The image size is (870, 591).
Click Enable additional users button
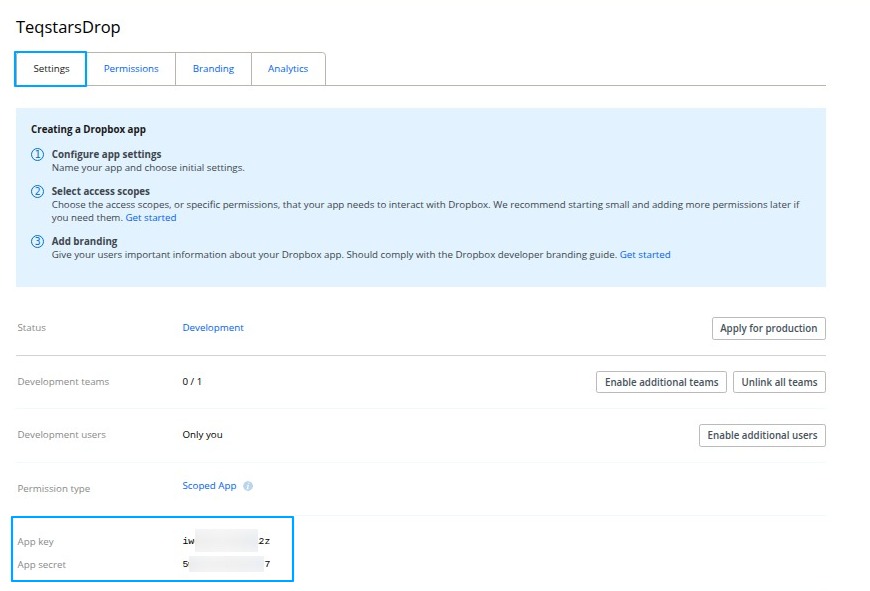[762, 436]
